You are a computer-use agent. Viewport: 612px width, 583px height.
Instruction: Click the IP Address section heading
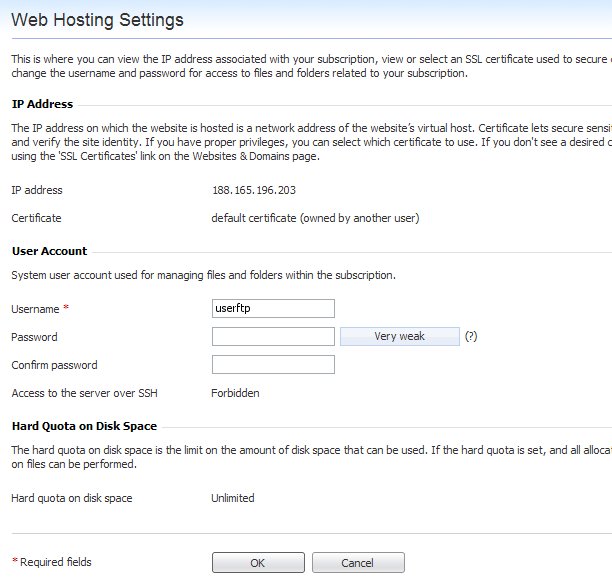click(42, 104)
